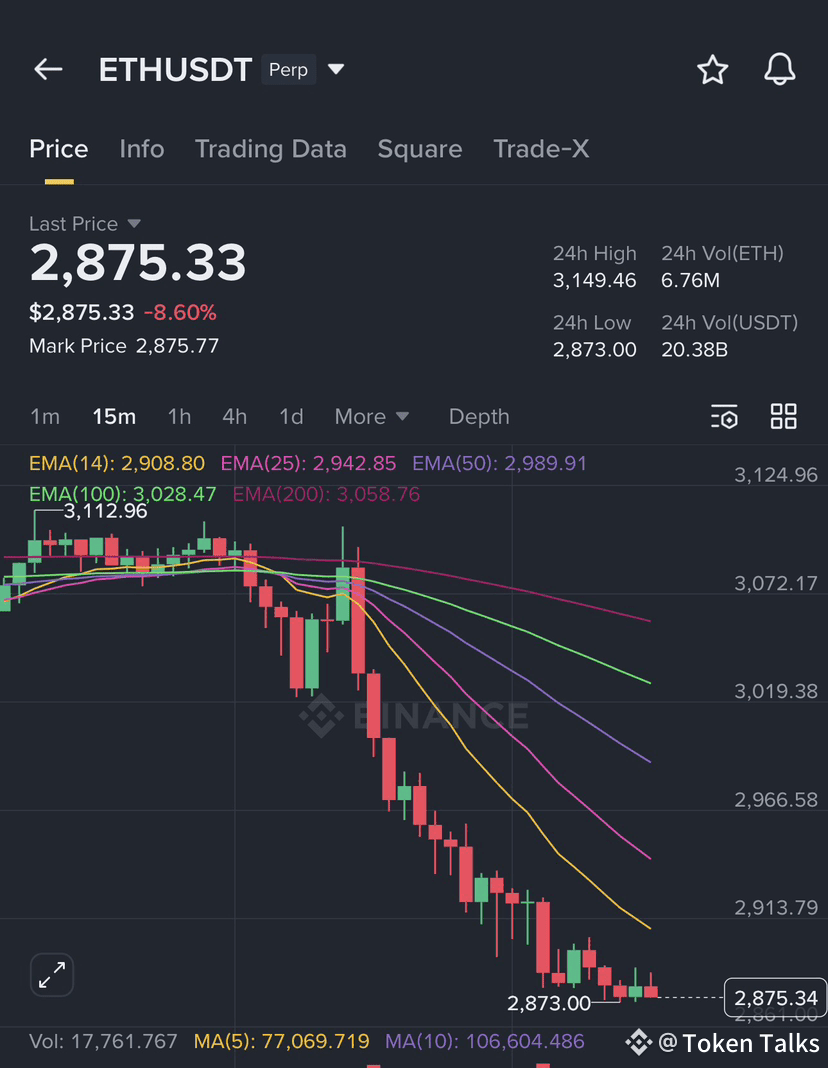
Task: Select the 1m chart interval
Action: point(45,416)
